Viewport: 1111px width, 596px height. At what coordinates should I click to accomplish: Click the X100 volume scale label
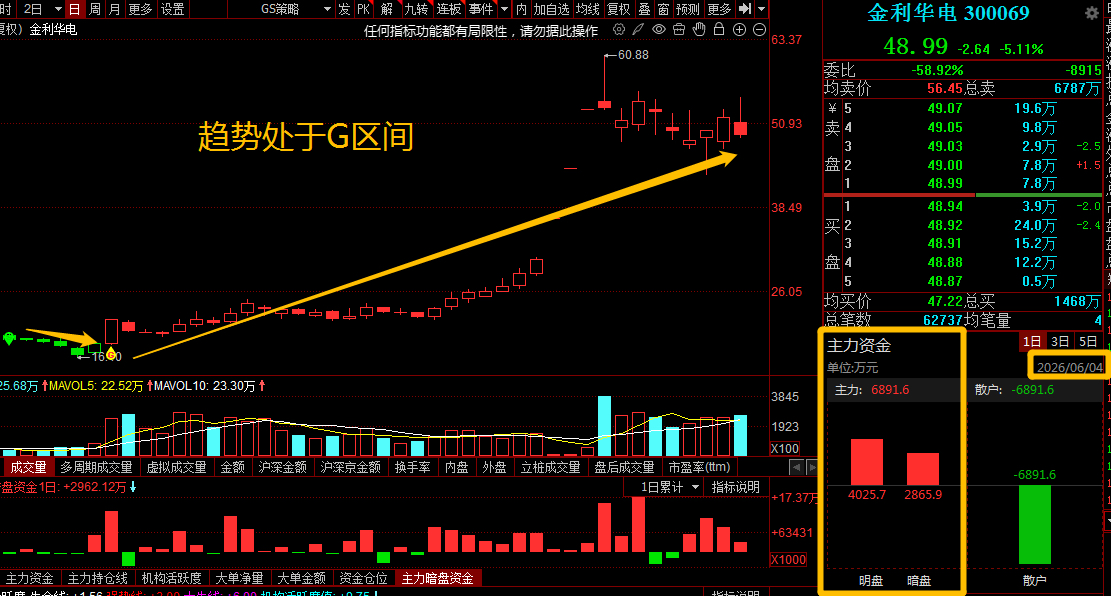[784, 449]
